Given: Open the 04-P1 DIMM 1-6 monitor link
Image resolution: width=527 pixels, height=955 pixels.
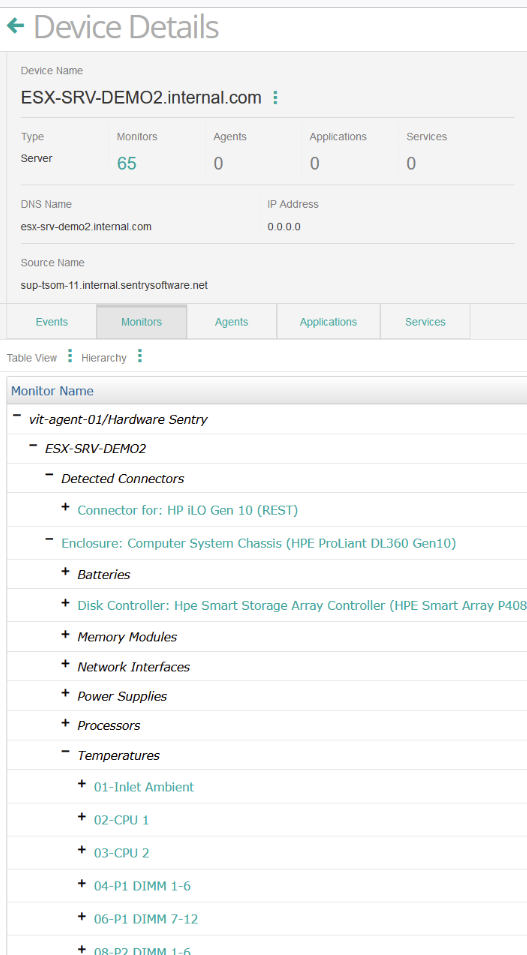Looking at the screenshot, I should pos(142,886).
